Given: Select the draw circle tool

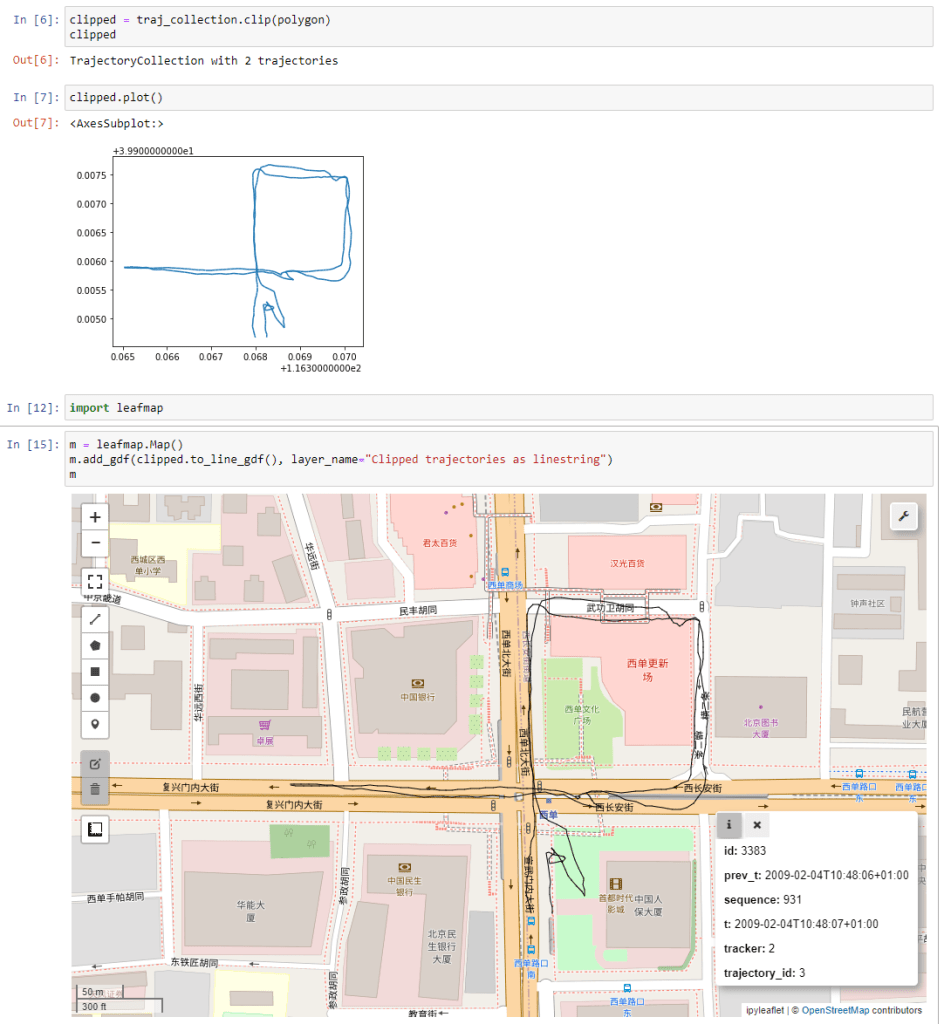Looking at the screenshot, I should (x=95, y=697).
